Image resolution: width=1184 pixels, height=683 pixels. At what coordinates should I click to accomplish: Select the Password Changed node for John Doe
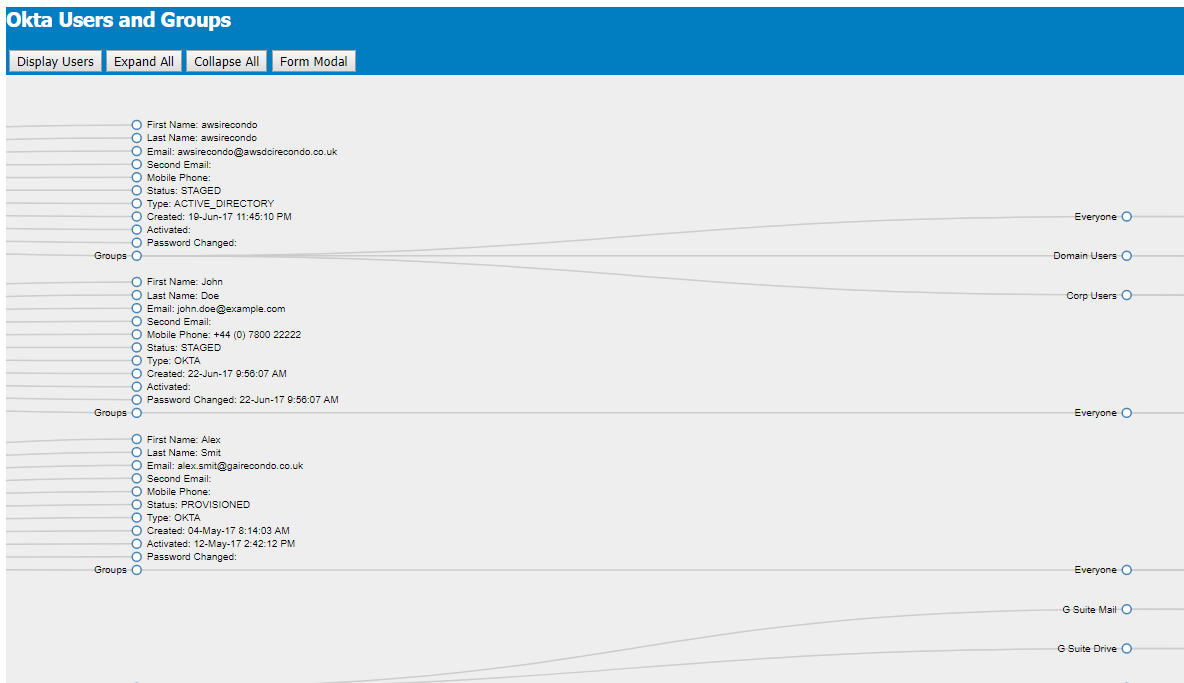tap(136, 399)
